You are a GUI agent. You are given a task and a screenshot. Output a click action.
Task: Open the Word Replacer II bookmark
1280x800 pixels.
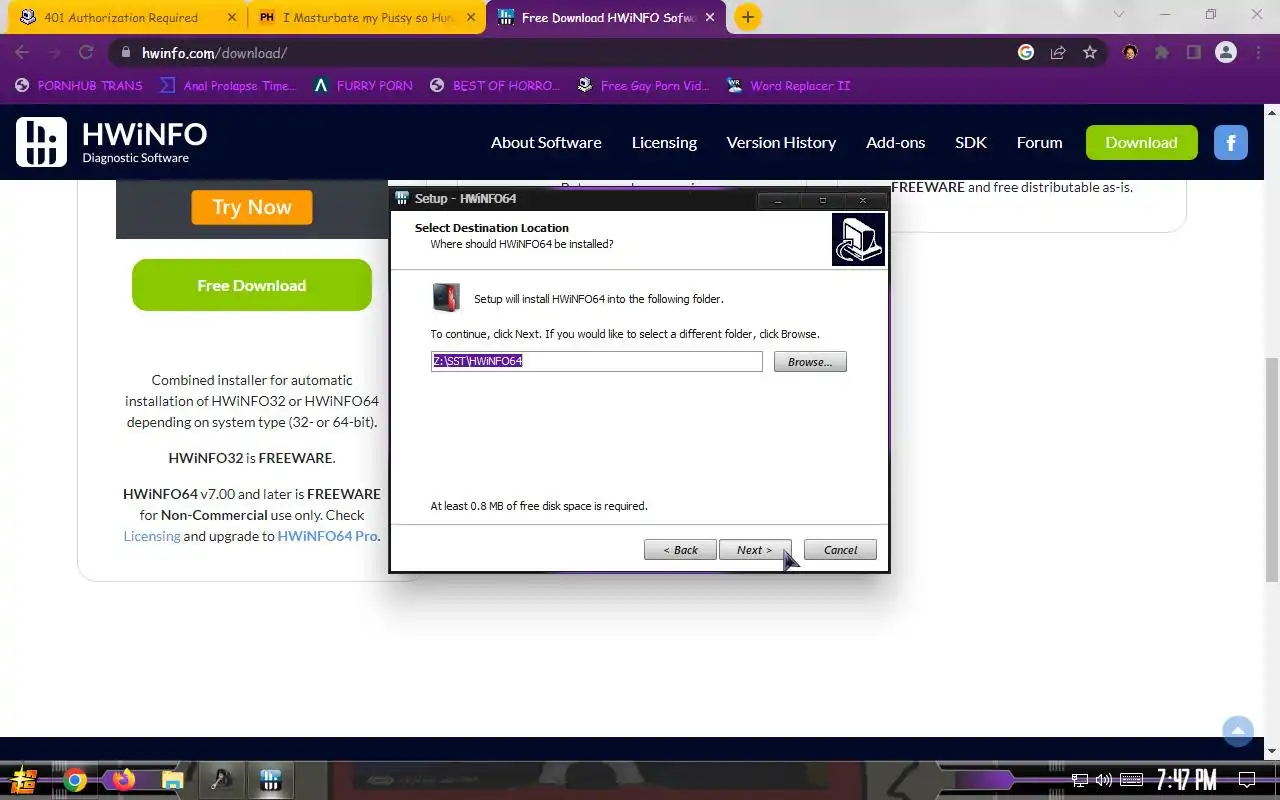coord(788,86)
